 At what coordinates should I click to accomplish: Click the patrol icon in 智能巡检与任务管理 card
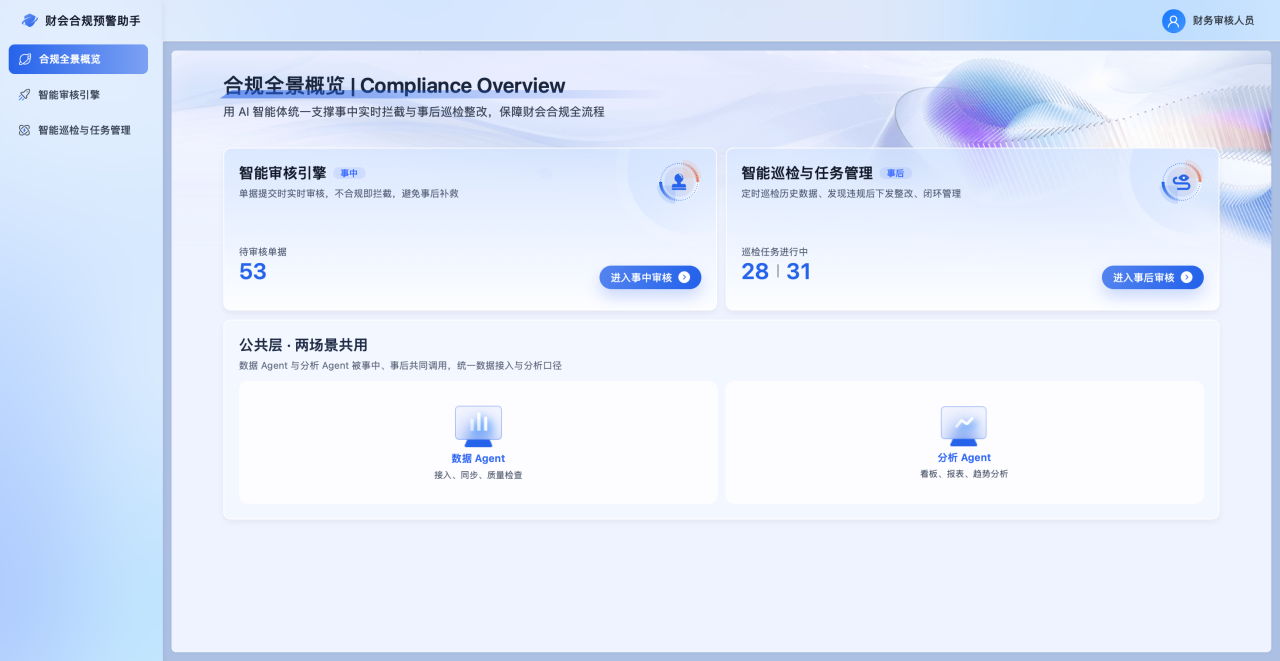[x=1181, y=182]
